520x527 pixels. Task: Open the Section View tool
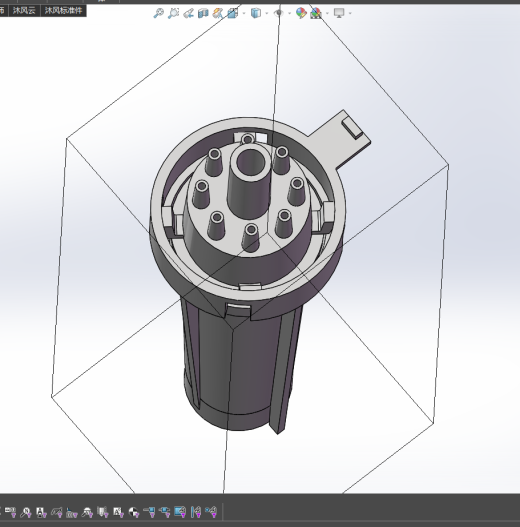[x=203, y=13]
